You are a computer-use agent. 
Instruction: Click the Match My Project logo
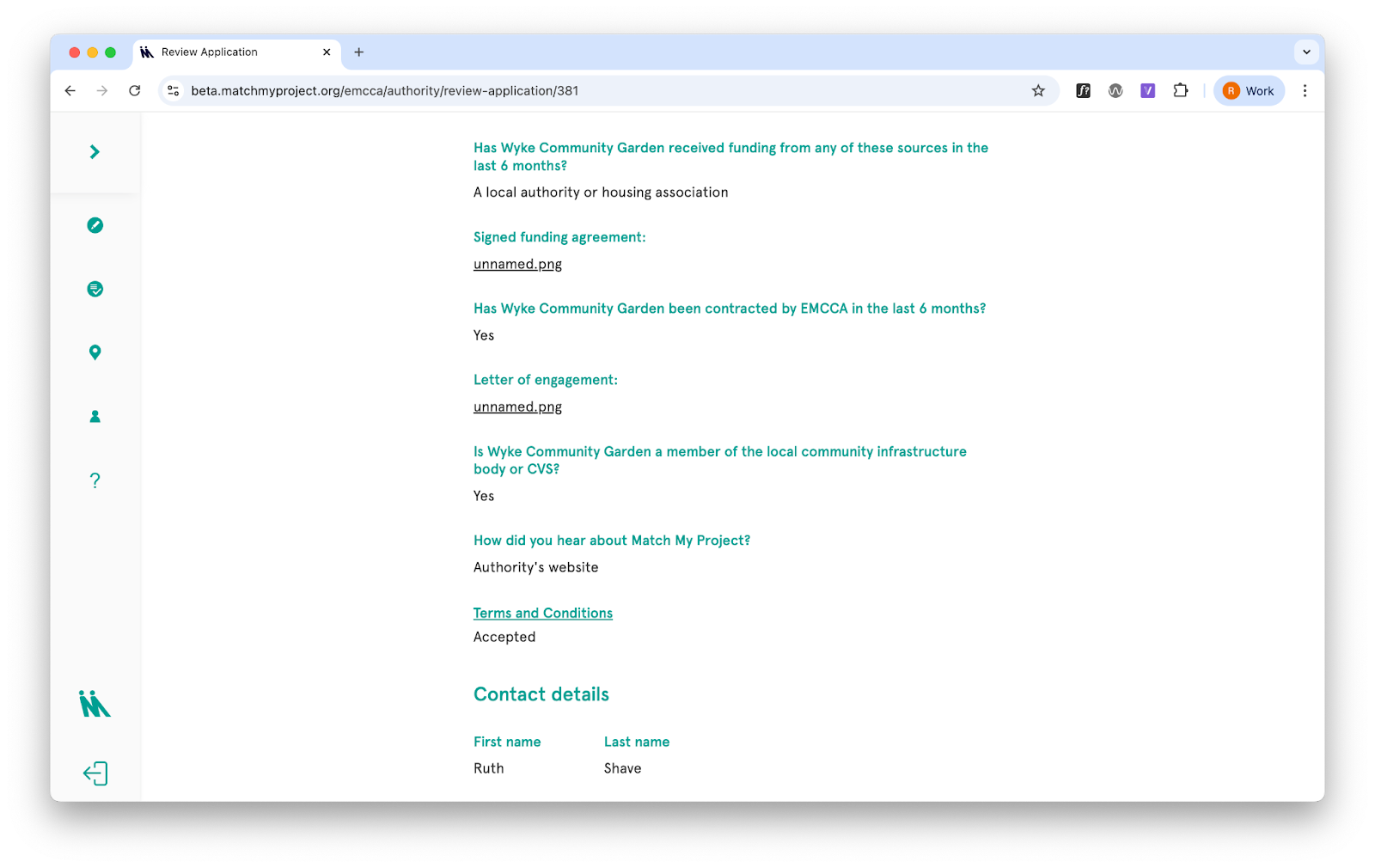pos(95,704)
